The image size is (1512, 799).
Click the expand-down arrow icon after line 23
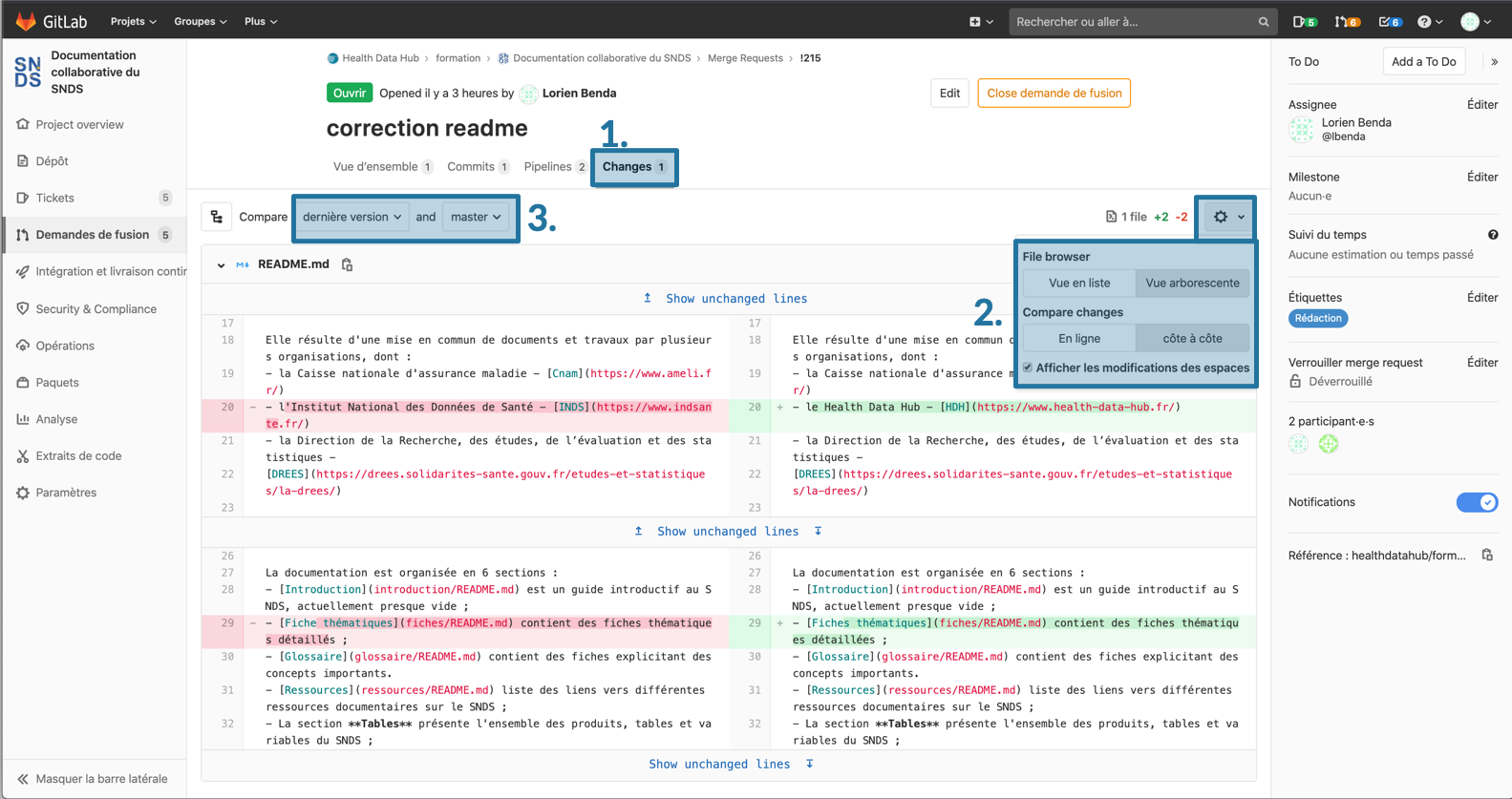[x=819, y=531]
